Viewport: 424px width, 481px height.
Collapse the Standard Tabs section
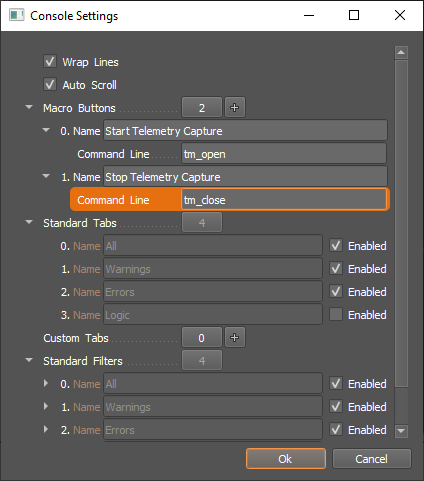click(x=29, y=222)
